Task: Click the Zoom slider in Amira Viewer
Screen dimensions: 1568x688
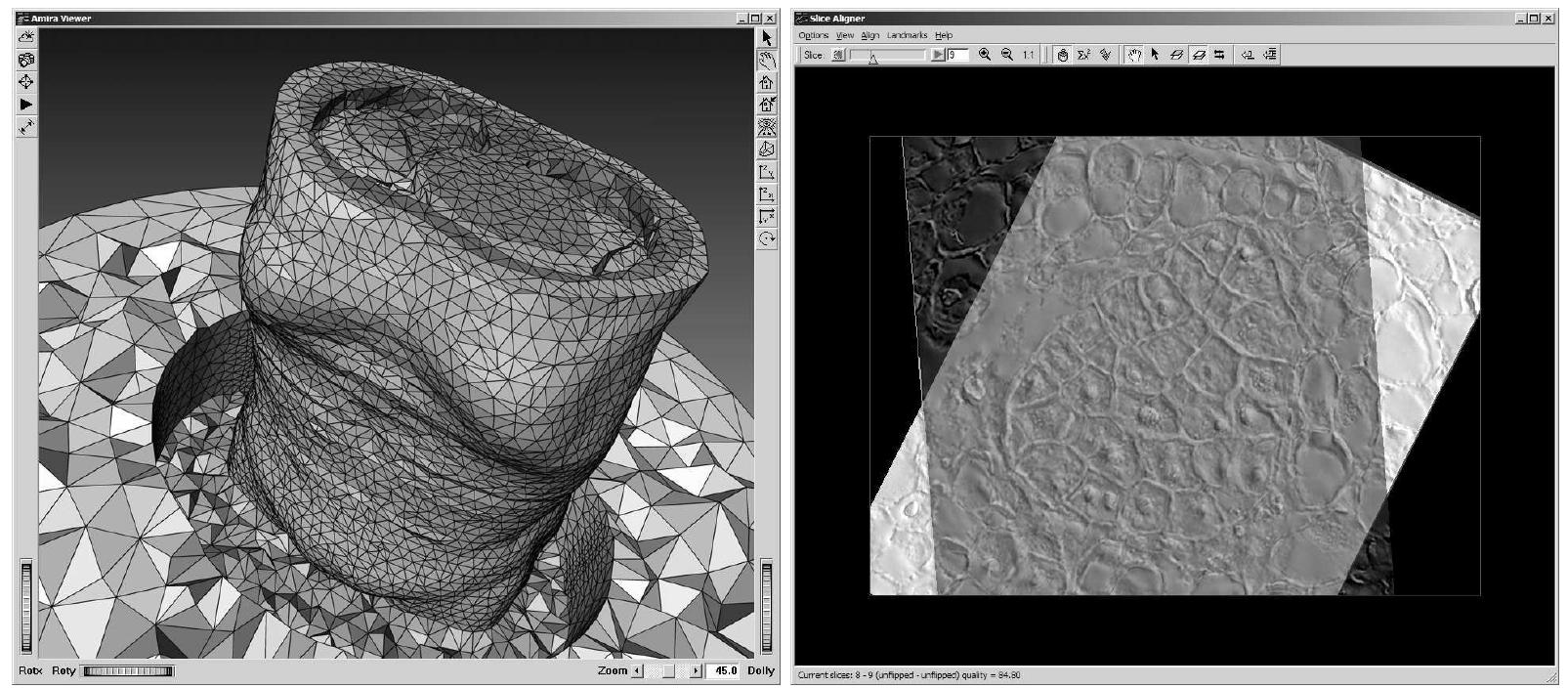Action: (667, 671)
